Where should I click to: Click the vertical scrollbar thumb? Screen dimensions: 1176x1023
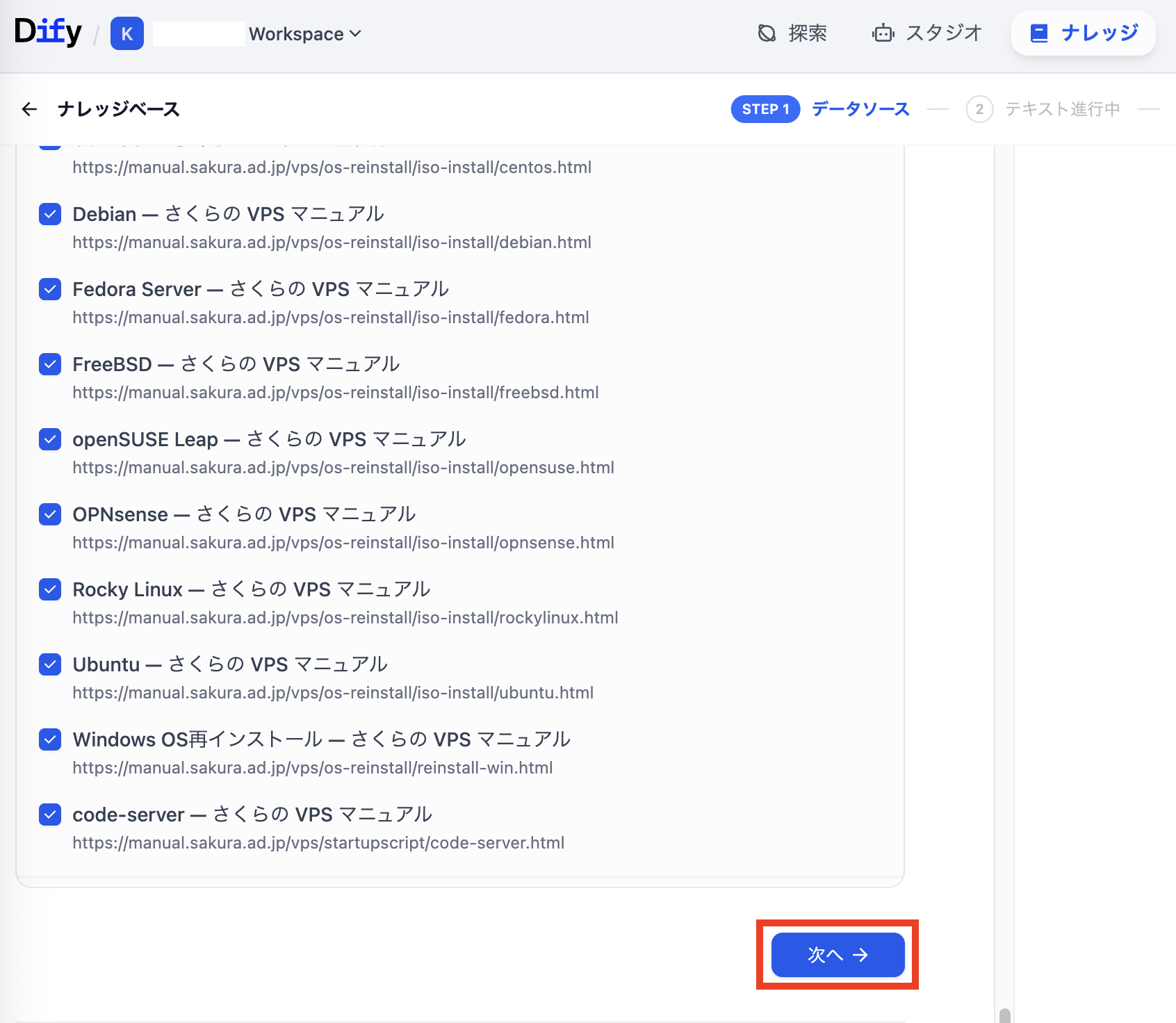pos(1004,1015)
